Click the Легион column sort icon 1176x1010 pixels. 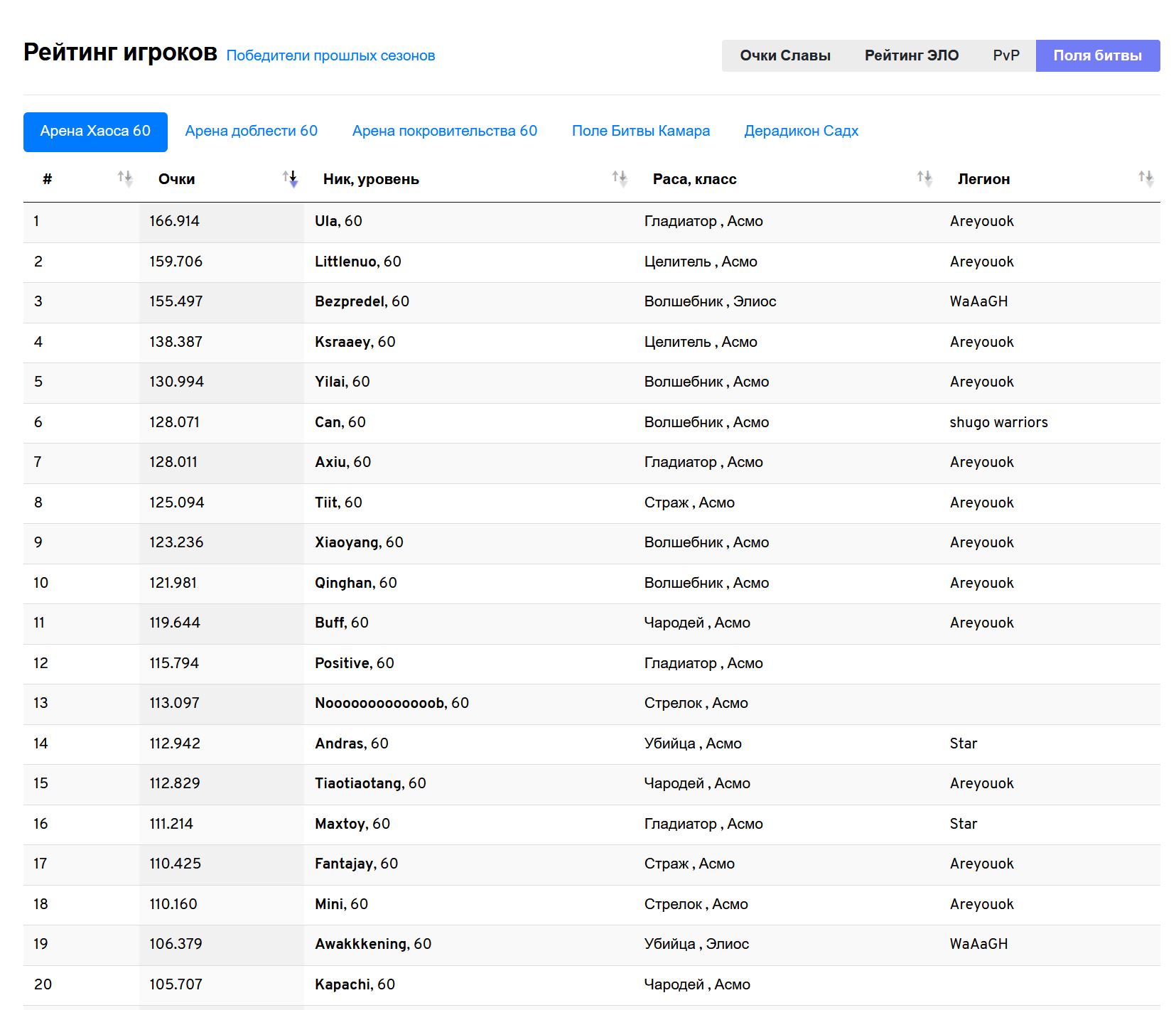click(1145, 178)
